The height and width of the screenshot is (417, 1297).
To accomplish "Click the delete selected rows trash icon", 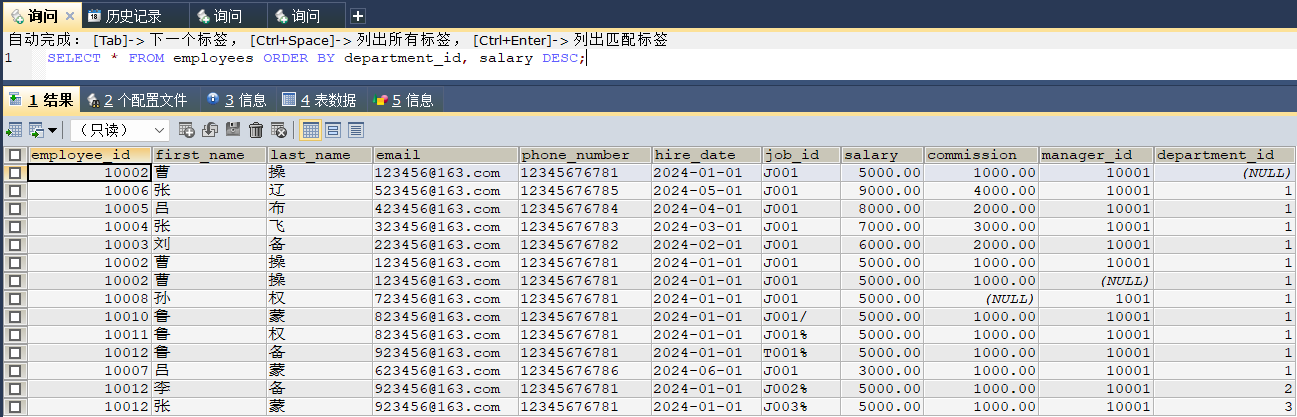I will coord(256,130).
